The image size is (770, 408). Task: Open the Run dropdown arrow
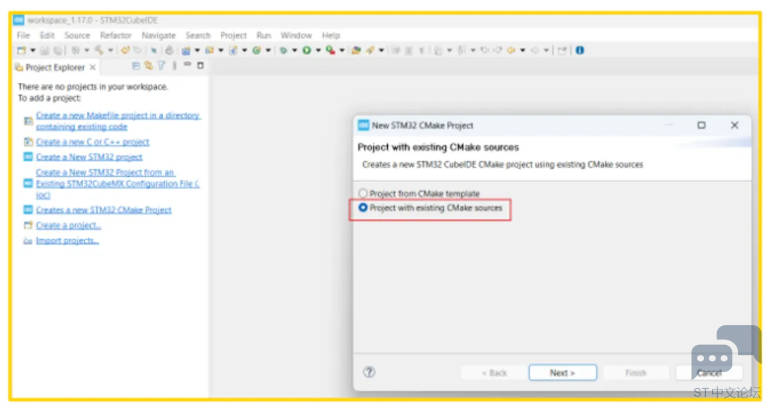(318, 50)
